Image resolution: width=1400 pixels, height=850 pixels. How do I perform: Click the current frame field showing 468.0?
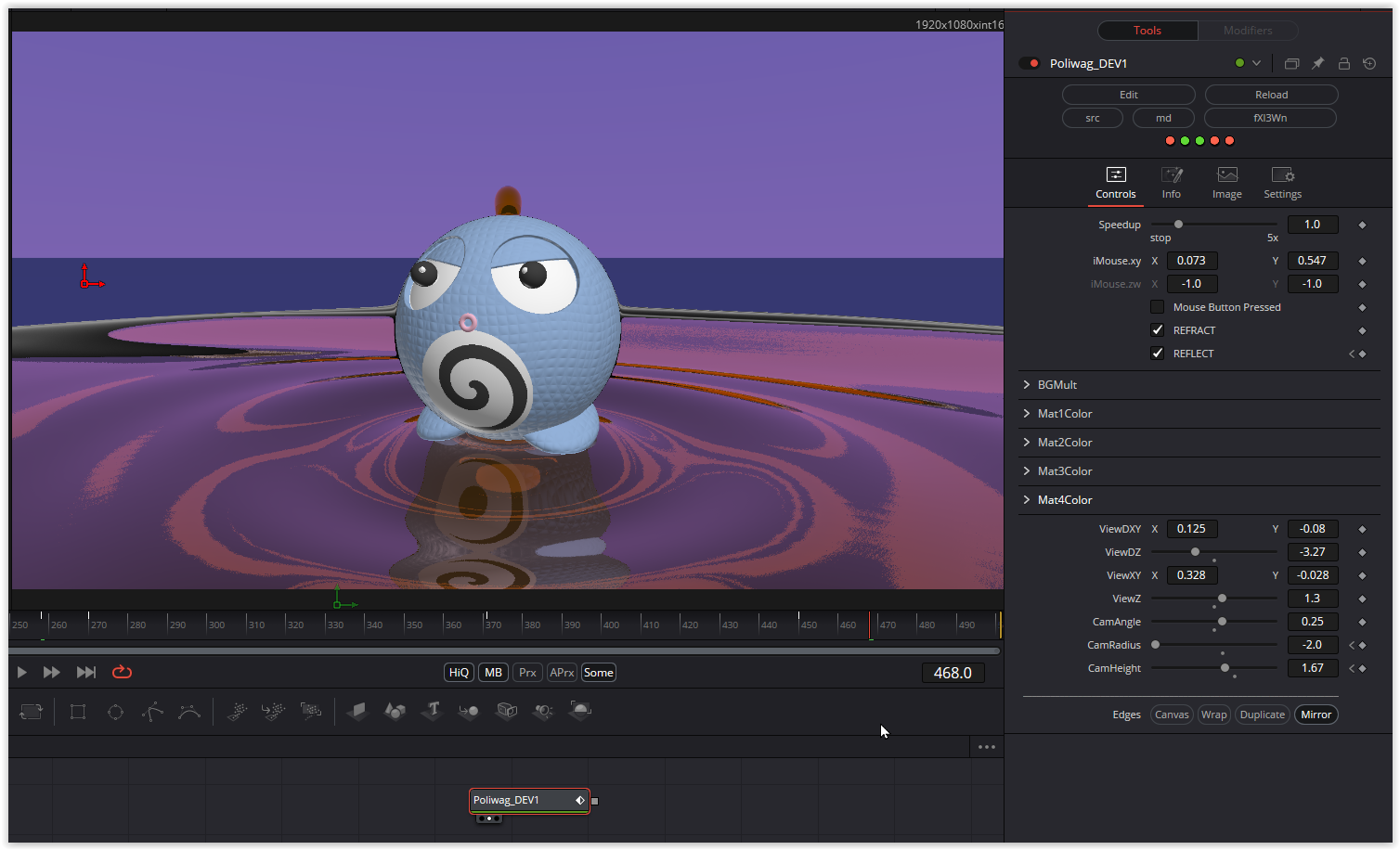953,673
